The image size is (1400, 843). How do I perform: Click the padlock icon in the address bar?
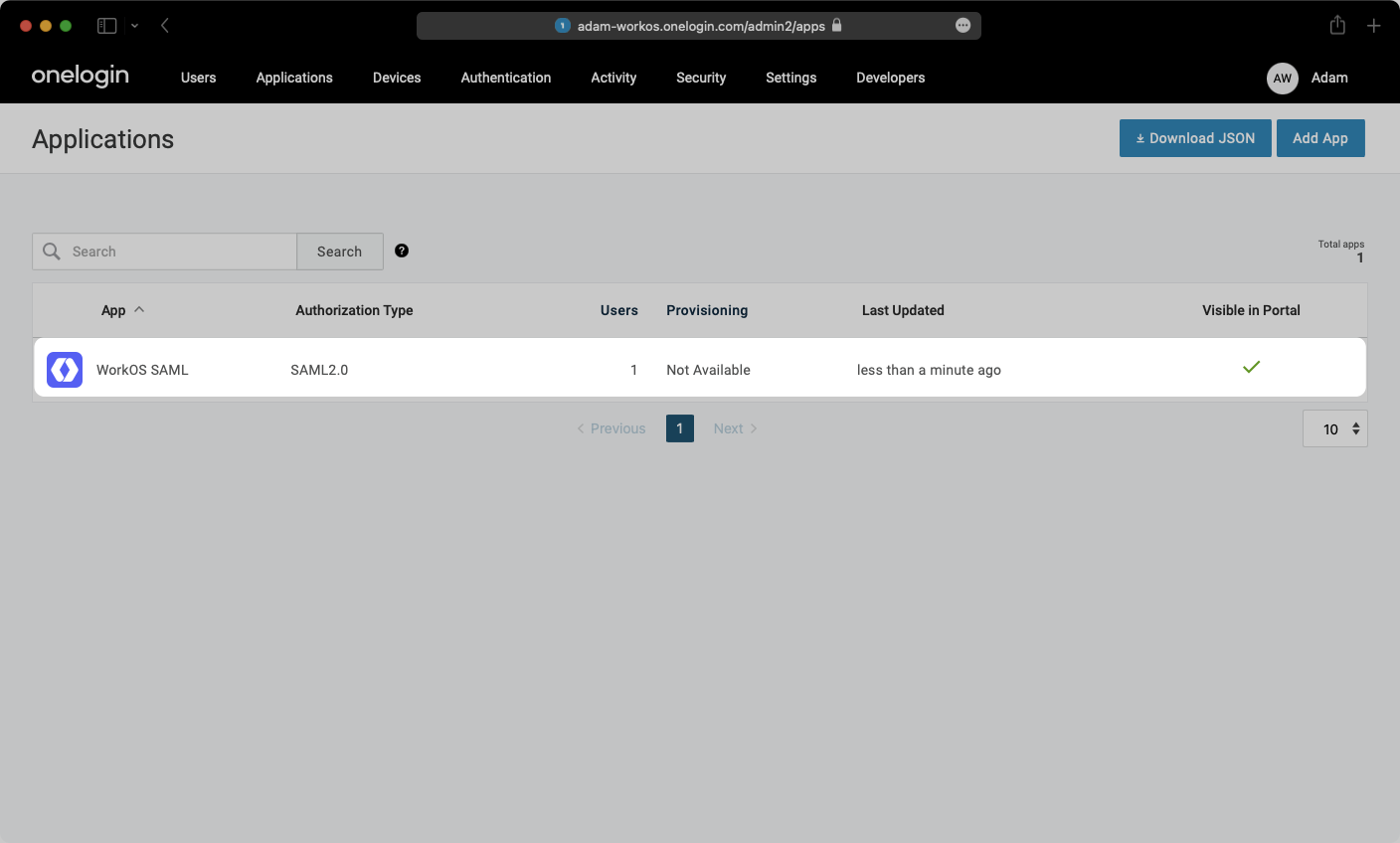coord(835,26)
